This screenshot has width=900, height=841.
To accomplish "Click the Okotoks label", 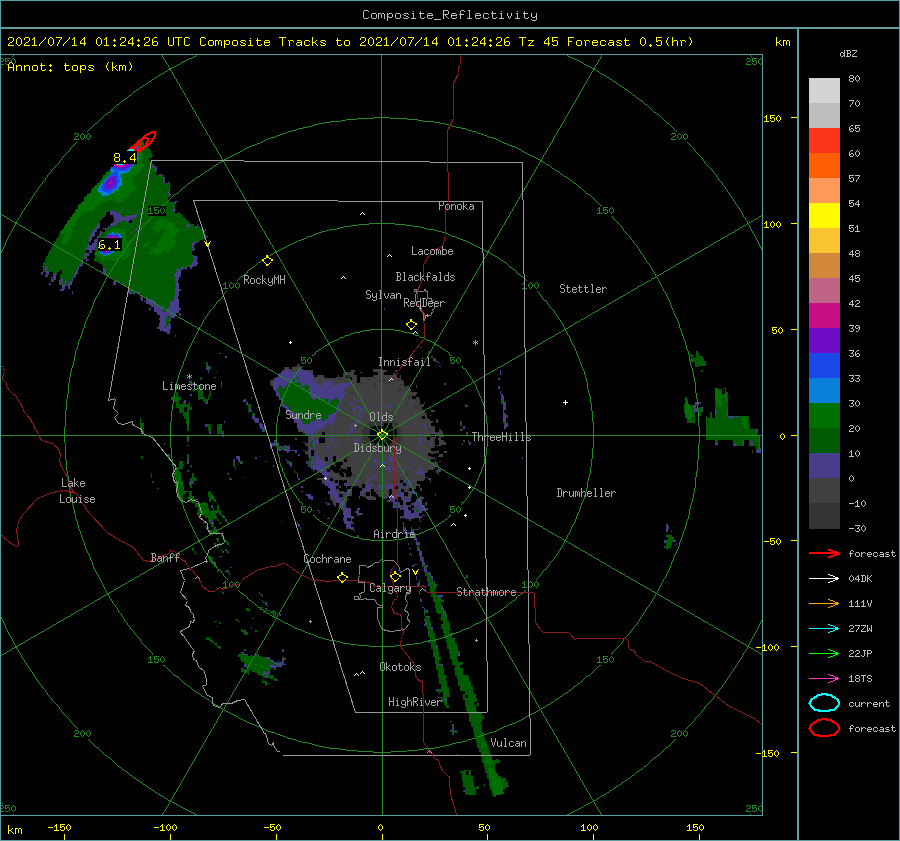I will (x=401, y=667).
